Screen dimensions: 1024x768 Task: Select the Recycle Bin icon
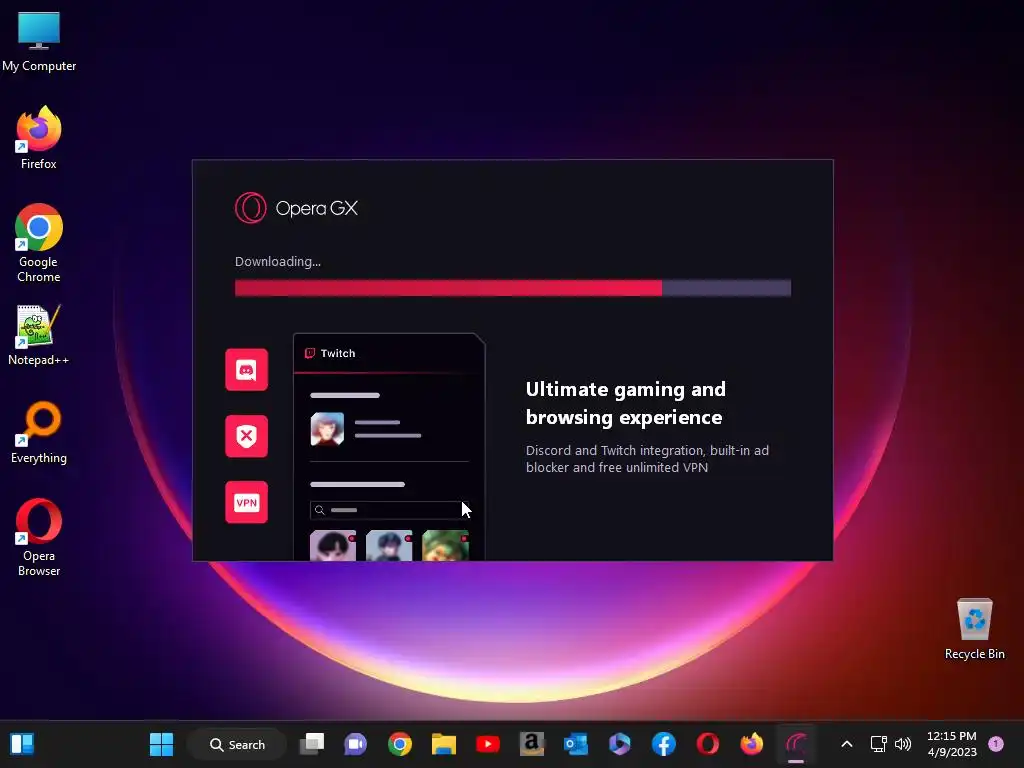974,629
